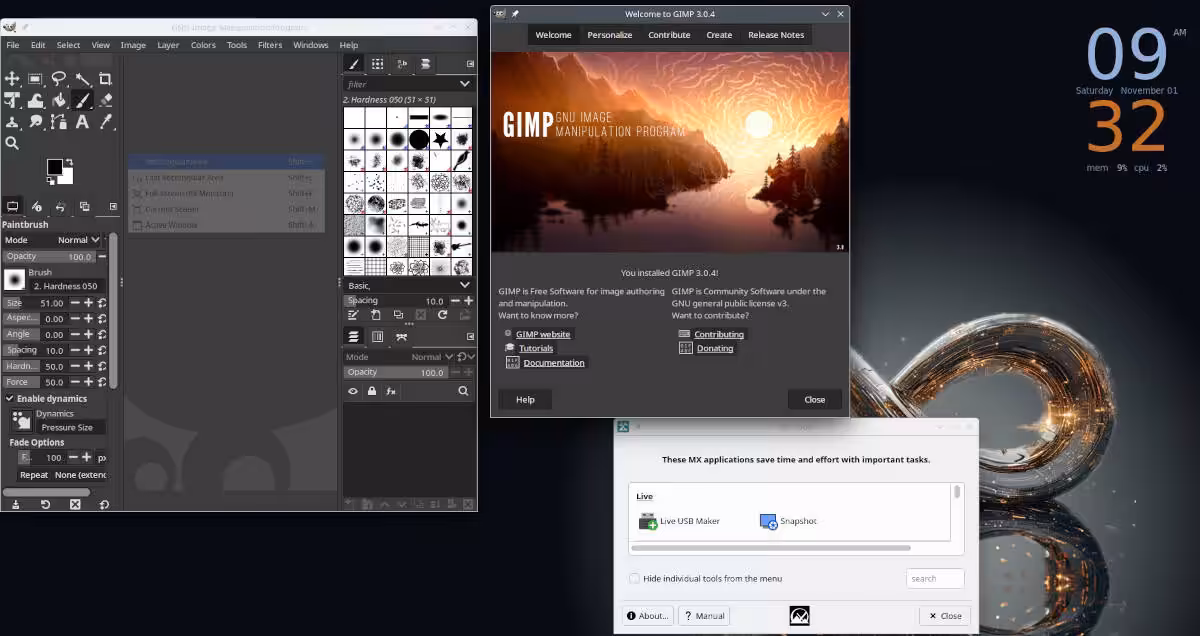
Task: Select the Fuzzy Select magic wand tool
Action: 82,79
